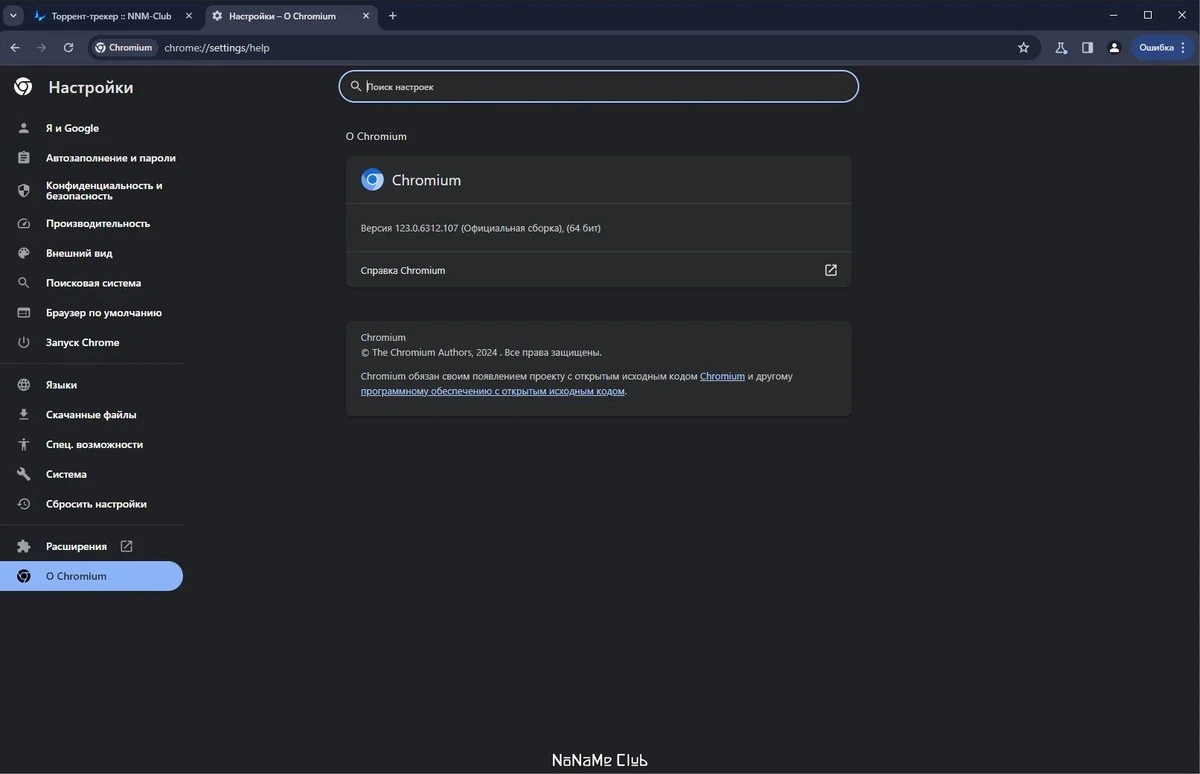Select О Chromium in the sidebar
Screen dimensions: 1200x774
(x=91, y=576)
